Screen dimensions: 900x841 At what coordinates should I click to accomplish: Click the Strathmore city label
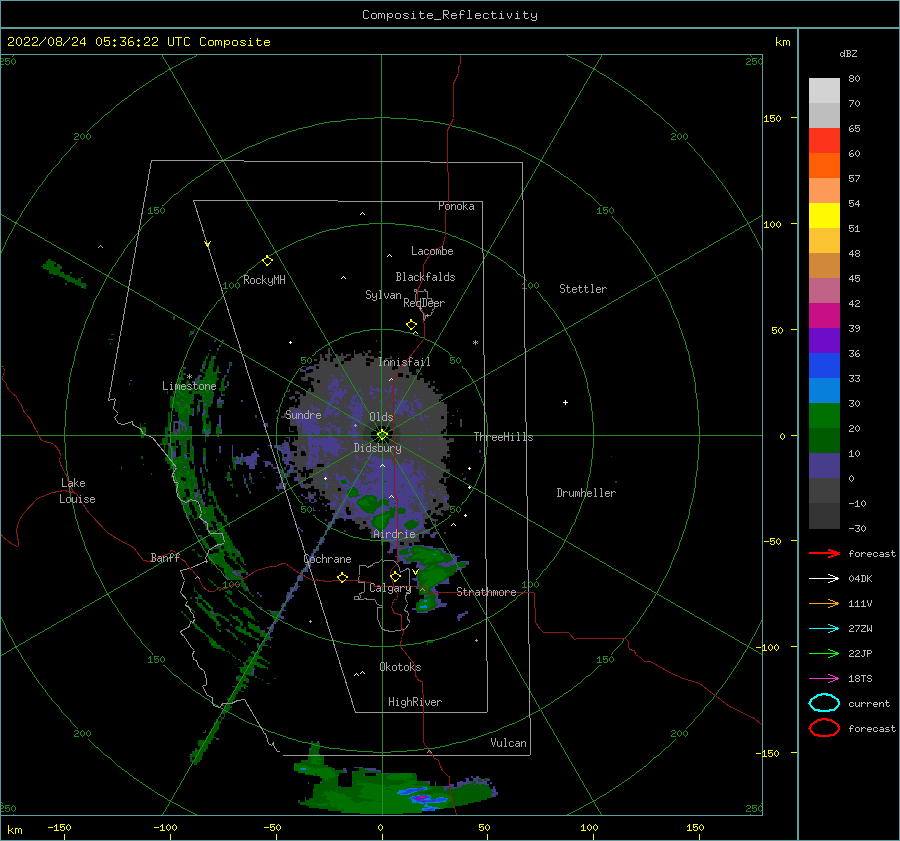pos(486,592)
